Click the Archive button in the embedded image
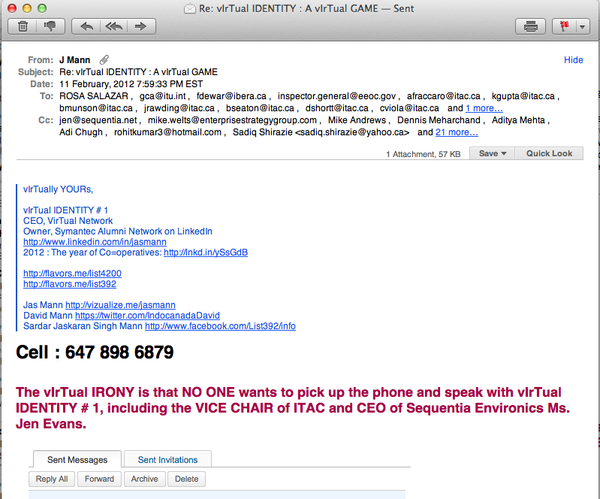Screen dimensions: 600x499 pyautogui.click(x=145, y=479)
